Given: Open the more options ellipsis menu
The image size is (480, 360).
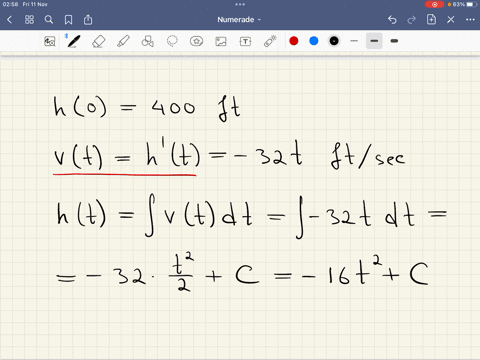Looking at the screenshot, I should 470,20.
